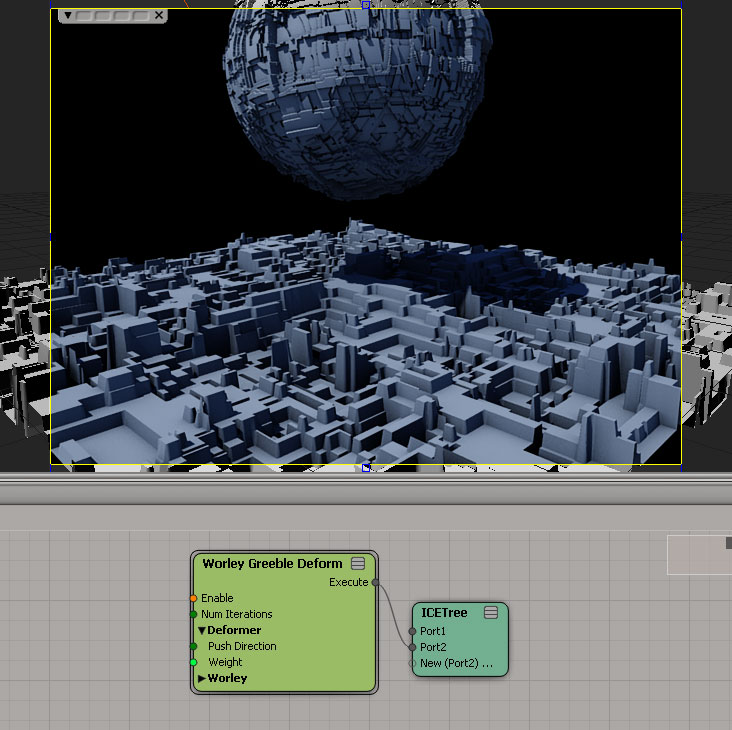732x730 pixels.
Task: Click the bright green Weight port
Action: (193, 662)
